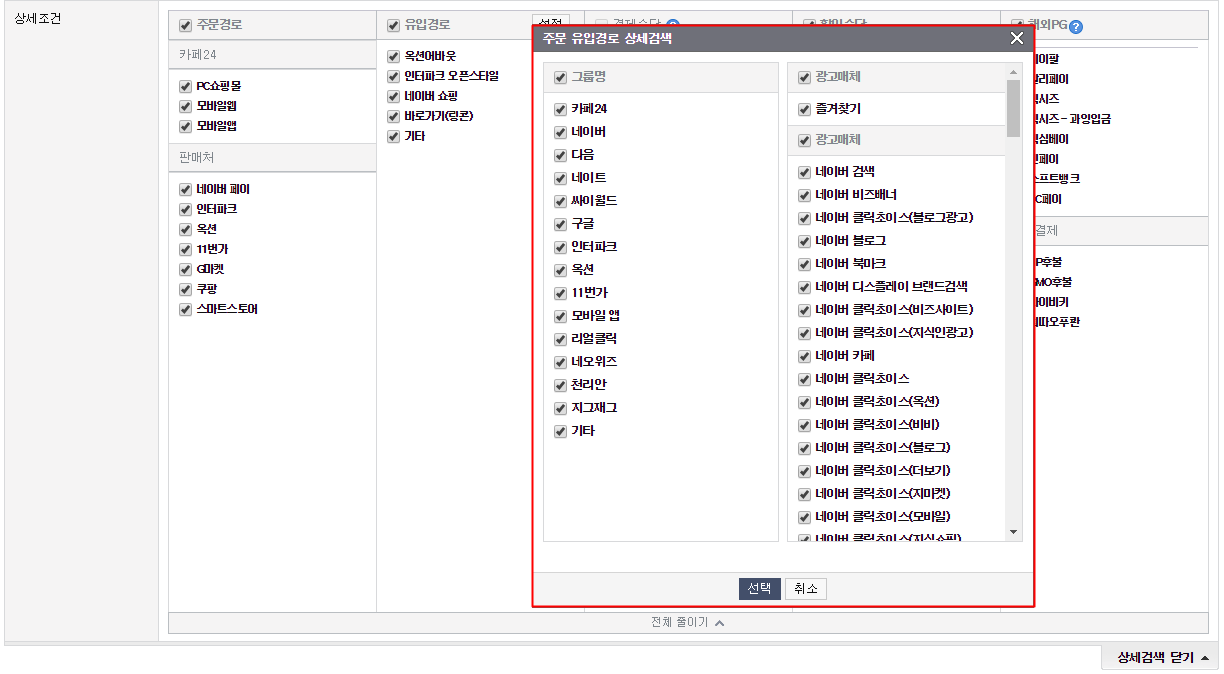1224x674 pixels.
Task: Uncheck the G마켓 checkbox
Action: point(185,269)
